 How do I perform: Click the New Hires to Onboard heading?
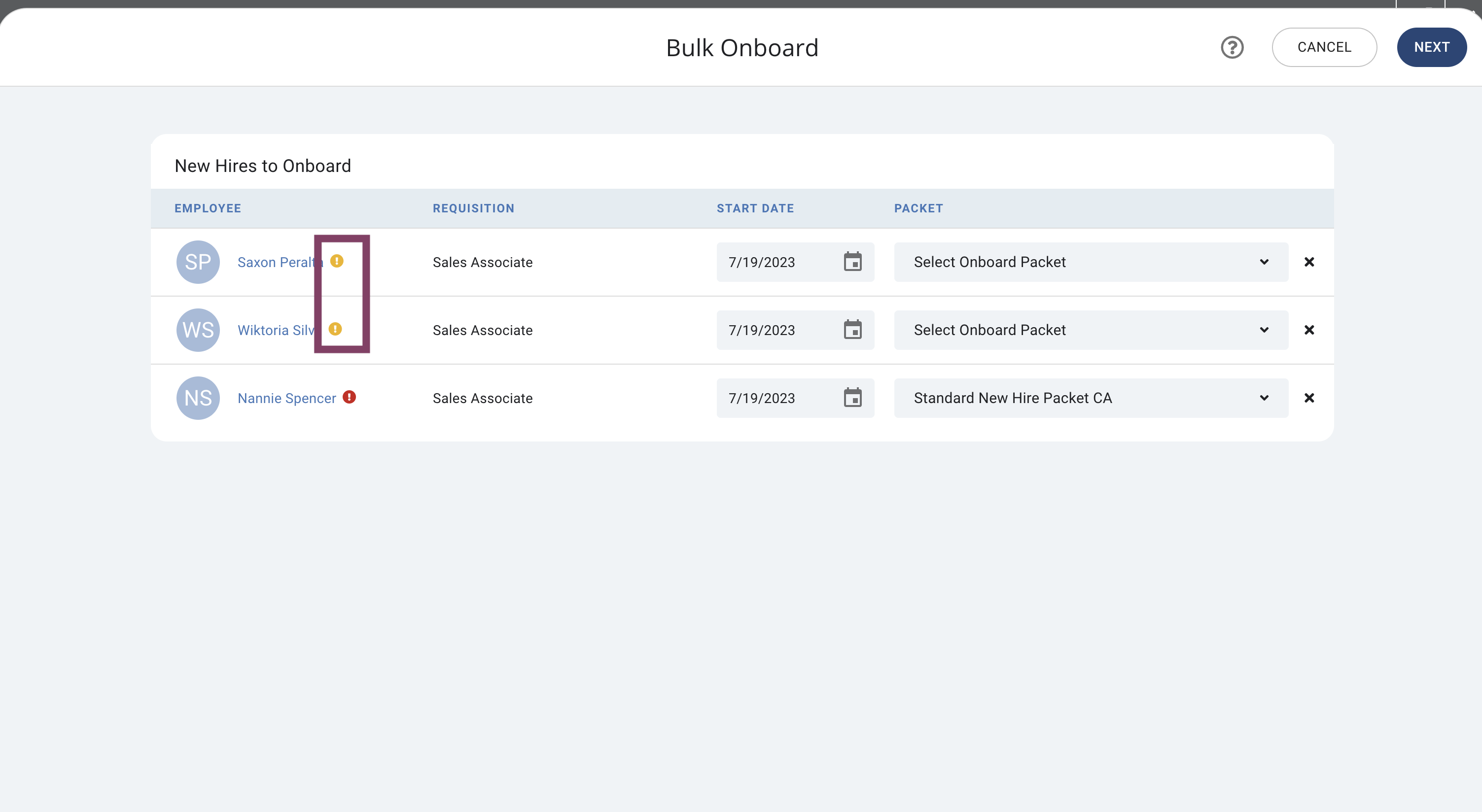pos(262,166)
